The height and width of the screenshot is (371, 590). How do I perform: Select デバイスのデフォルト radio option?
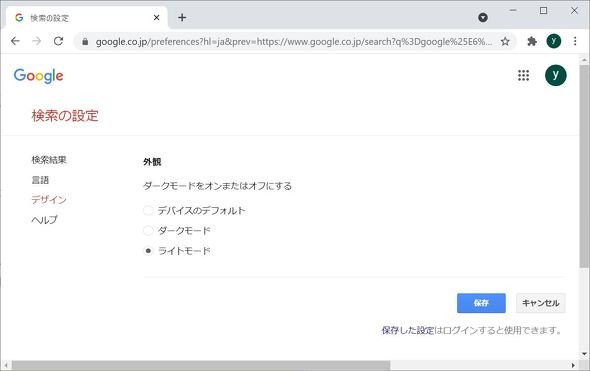(148, 210)
